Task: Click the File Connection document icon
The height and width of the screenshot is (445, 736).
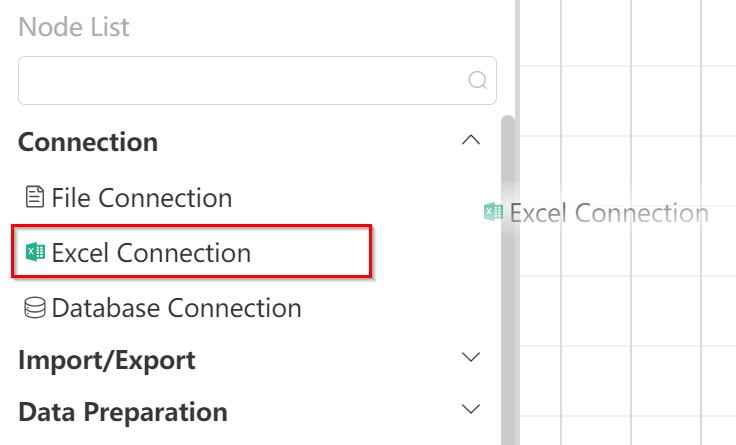Action: tap(35, 197)
